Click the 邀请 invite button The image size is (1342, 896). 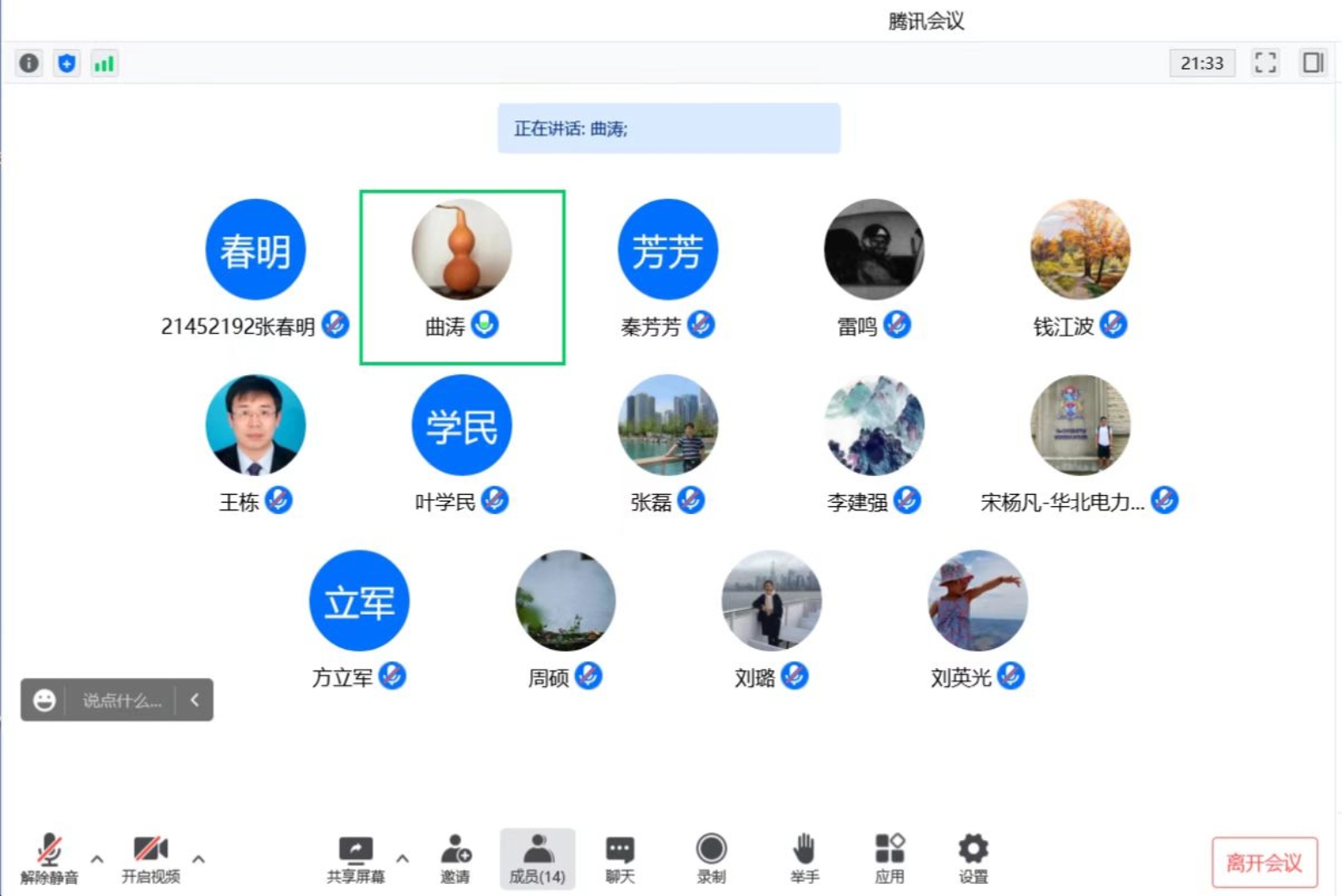tap(455, 858)
